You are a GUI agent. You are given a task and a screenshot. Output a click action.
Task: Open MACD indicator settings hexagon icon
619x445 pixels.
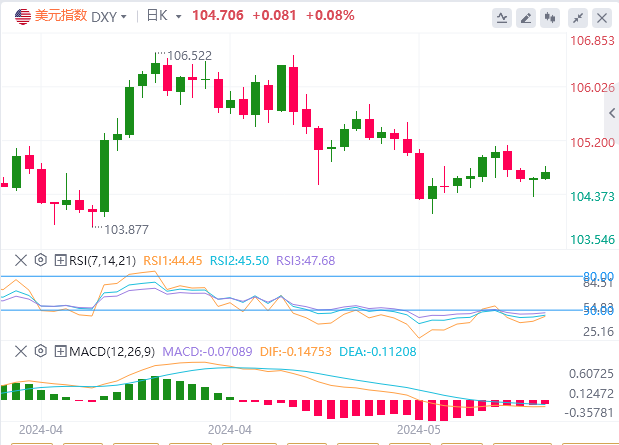(x=41, y=351)
